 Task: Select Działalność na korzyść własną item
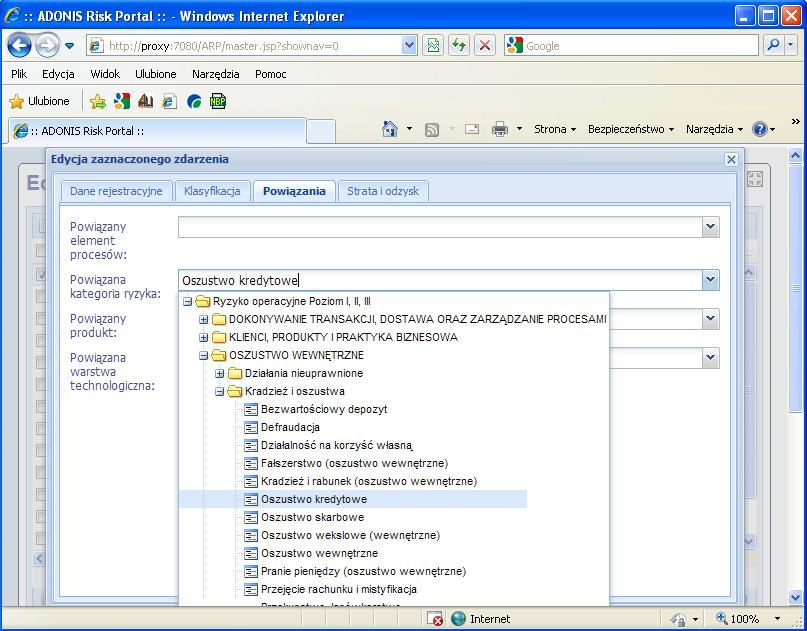[337, 445]
